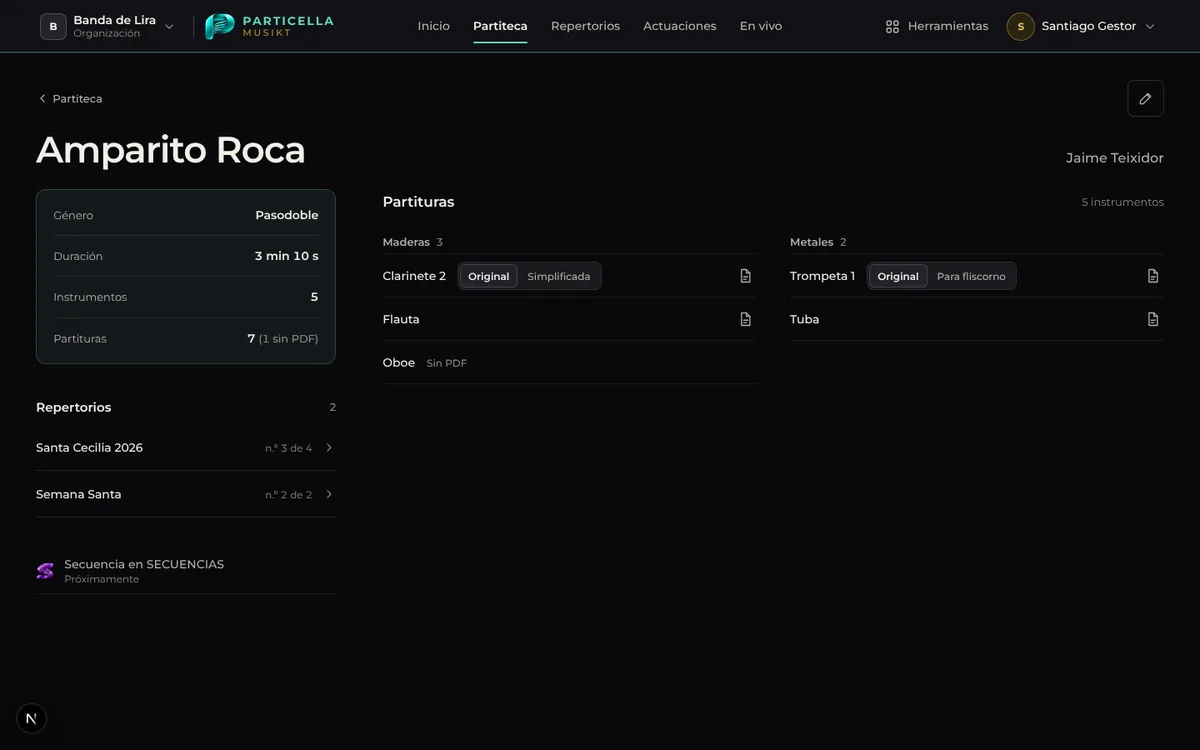
Task: Open the Tuba PDF document icon
Action: coord(1153,319)
